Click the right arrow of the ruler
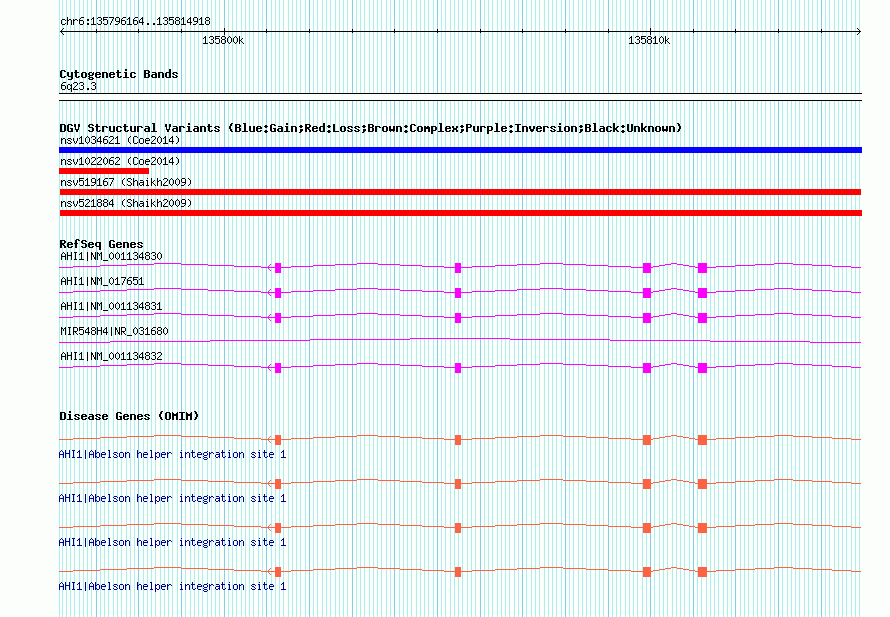890x617 pixels. (859, 32)
